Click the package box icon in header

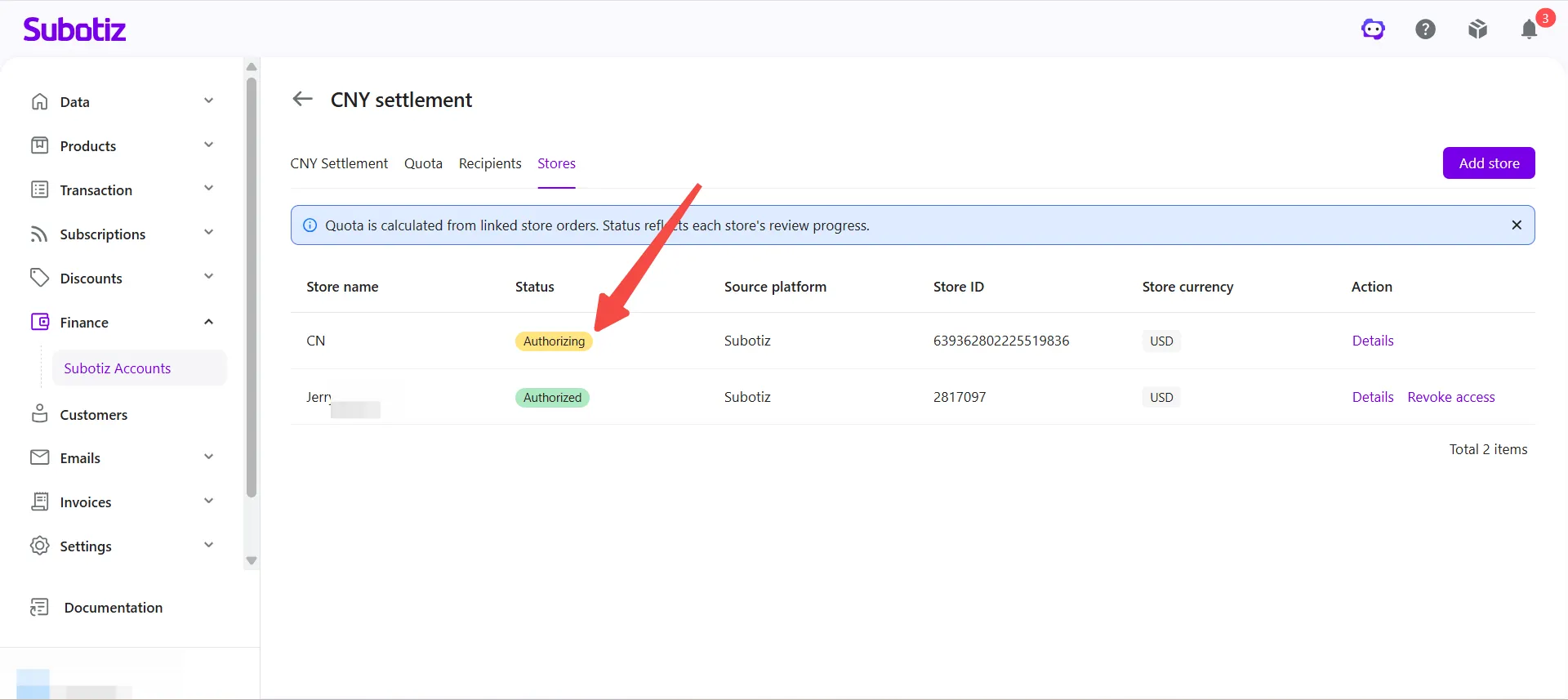click(1477, 29)
